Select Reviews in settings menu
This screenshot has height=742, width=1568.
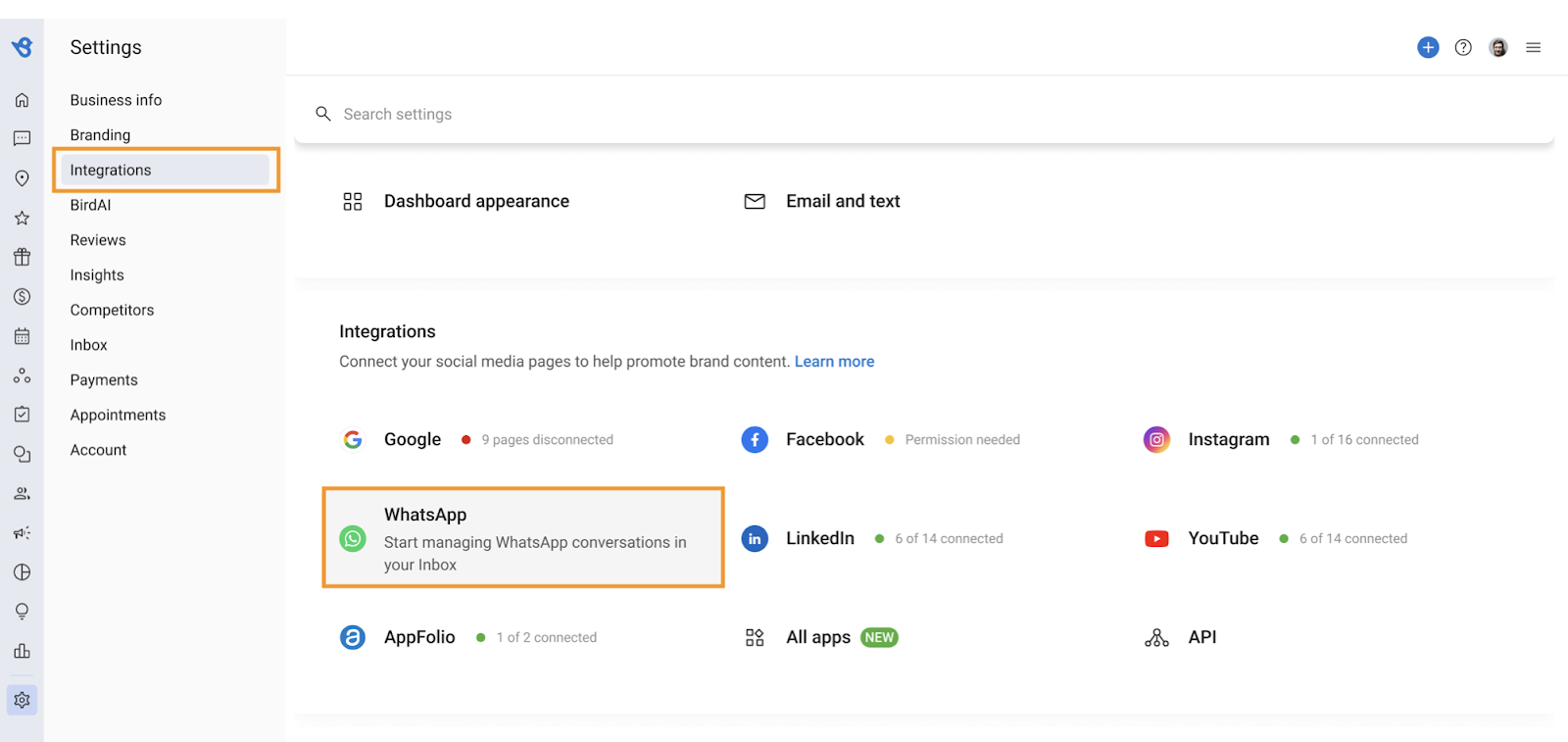pyautogui.click(x=98, y=240)
